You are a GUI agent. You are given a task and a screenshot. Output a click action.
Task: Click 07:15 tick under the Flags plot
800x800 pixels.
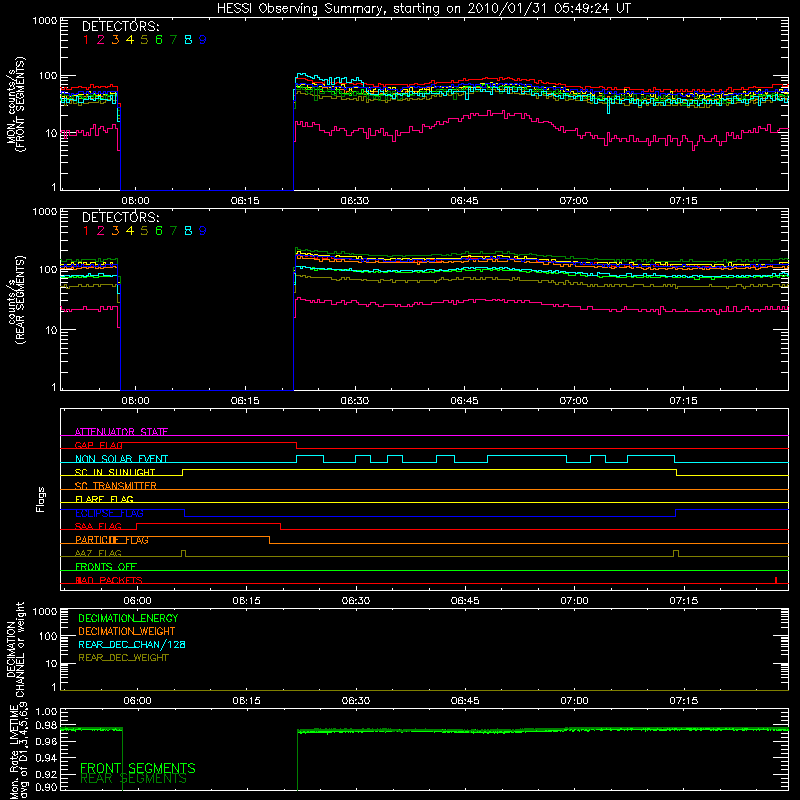point(684,601)
